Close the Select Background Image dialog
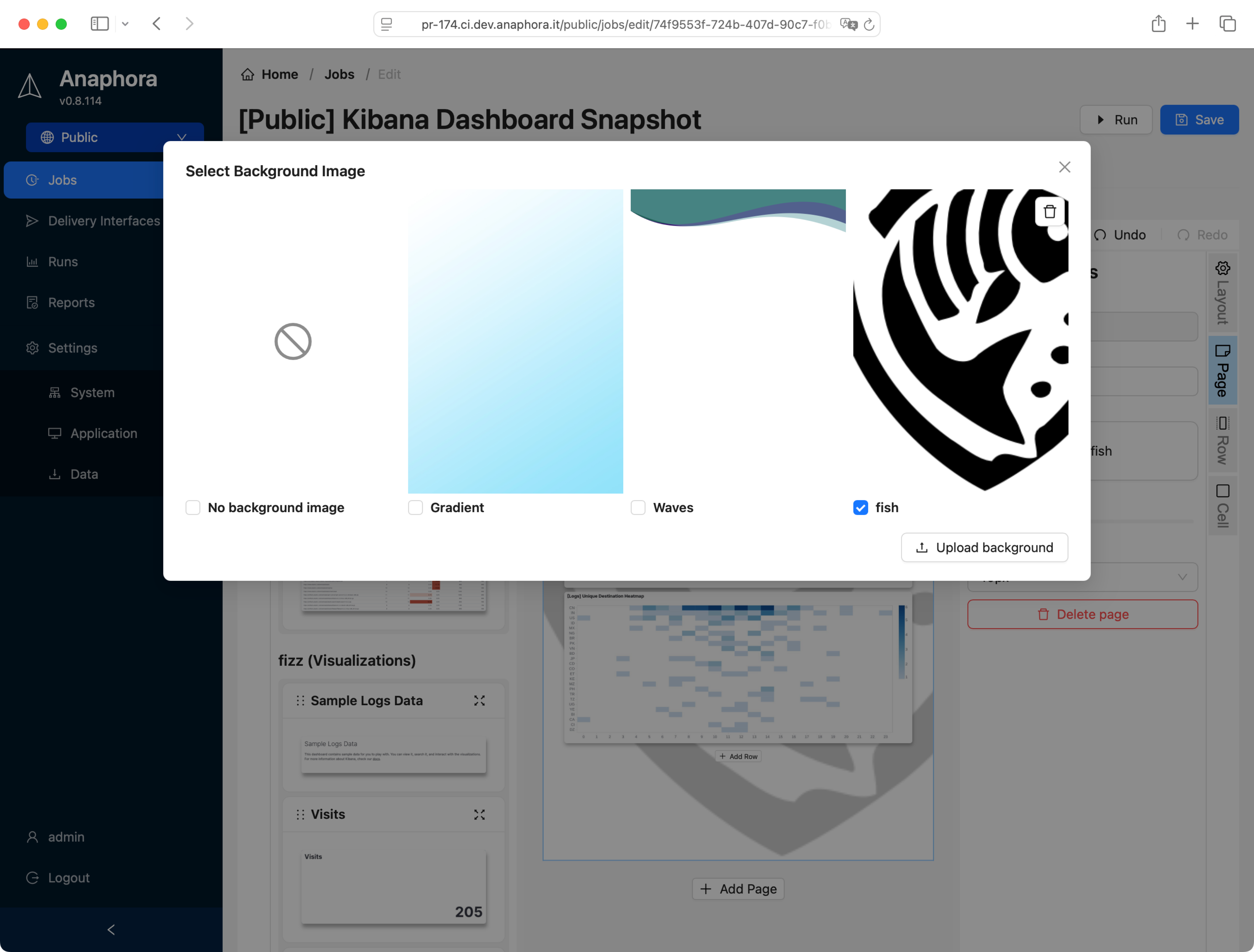Screen dimensions: 1254x952 click(x=1064, y=167)
